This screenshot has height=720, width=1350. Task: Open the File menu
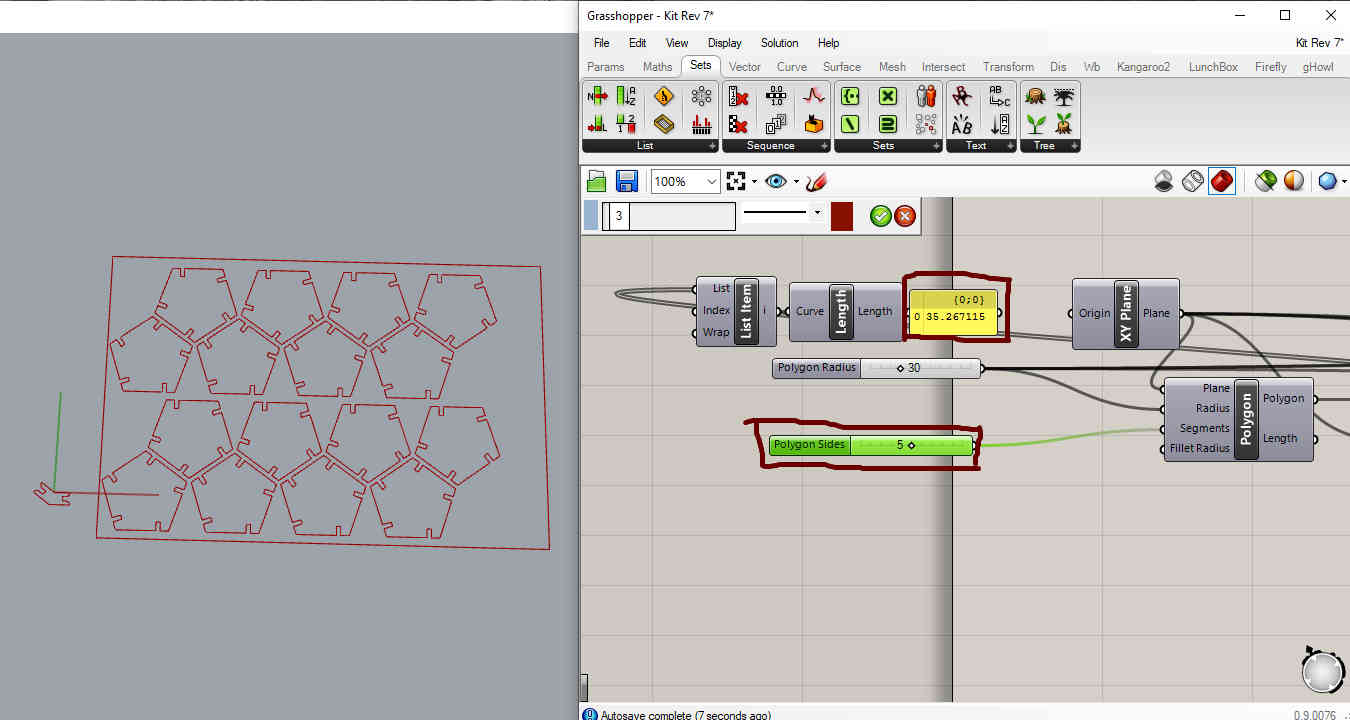point(601,43)
